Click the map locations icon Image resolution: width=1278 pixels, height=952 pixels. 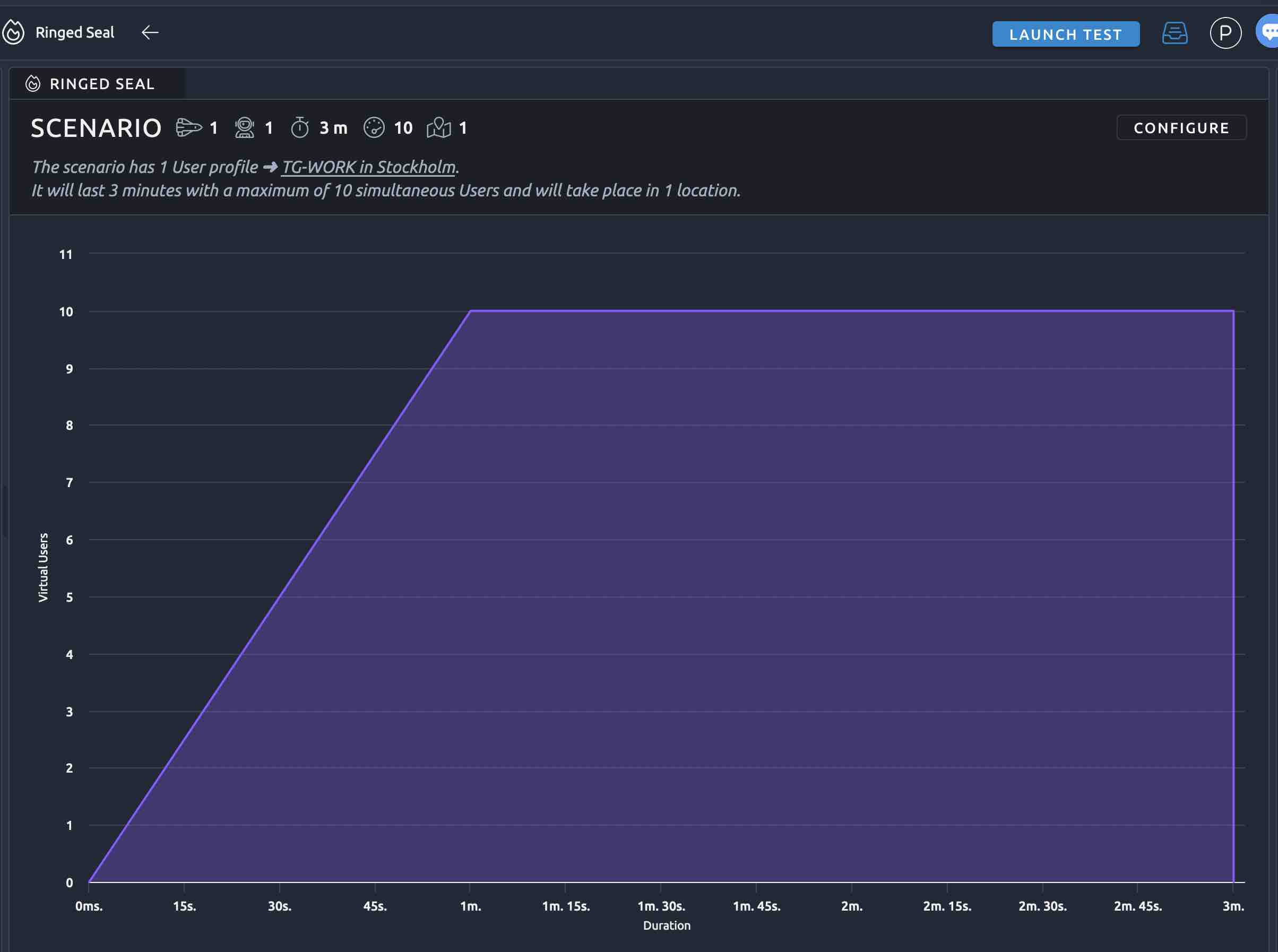438,127
